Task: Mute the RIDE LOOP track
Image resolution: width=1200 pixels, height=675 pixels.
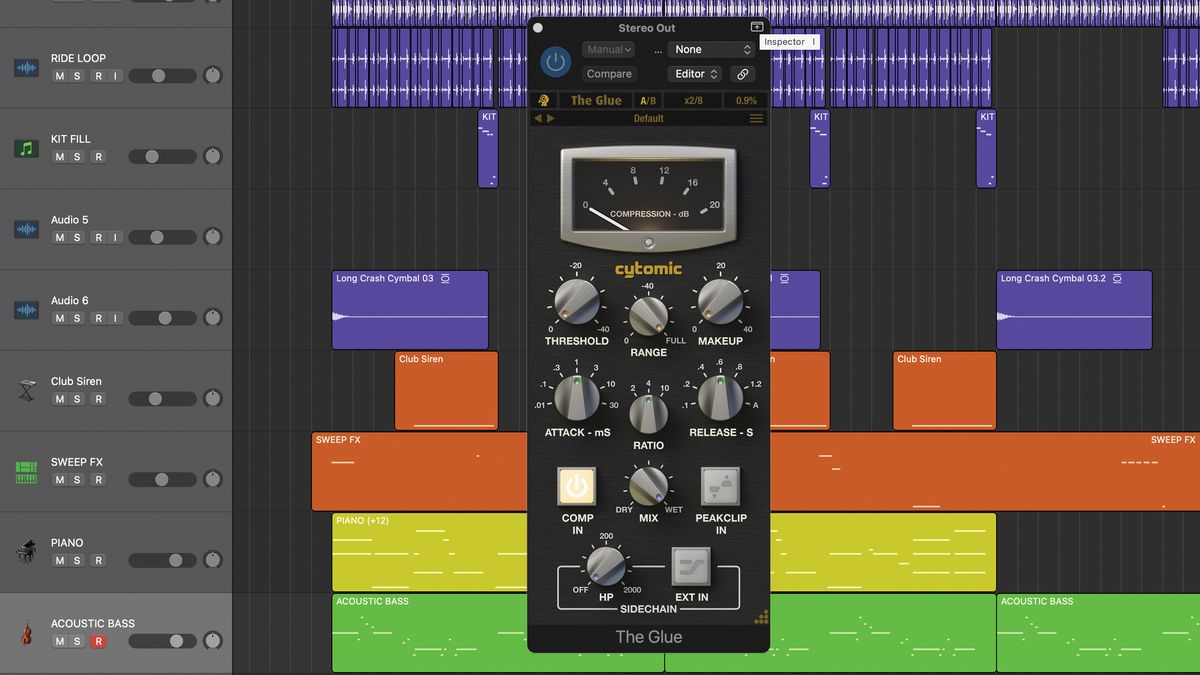Action: 59,76
